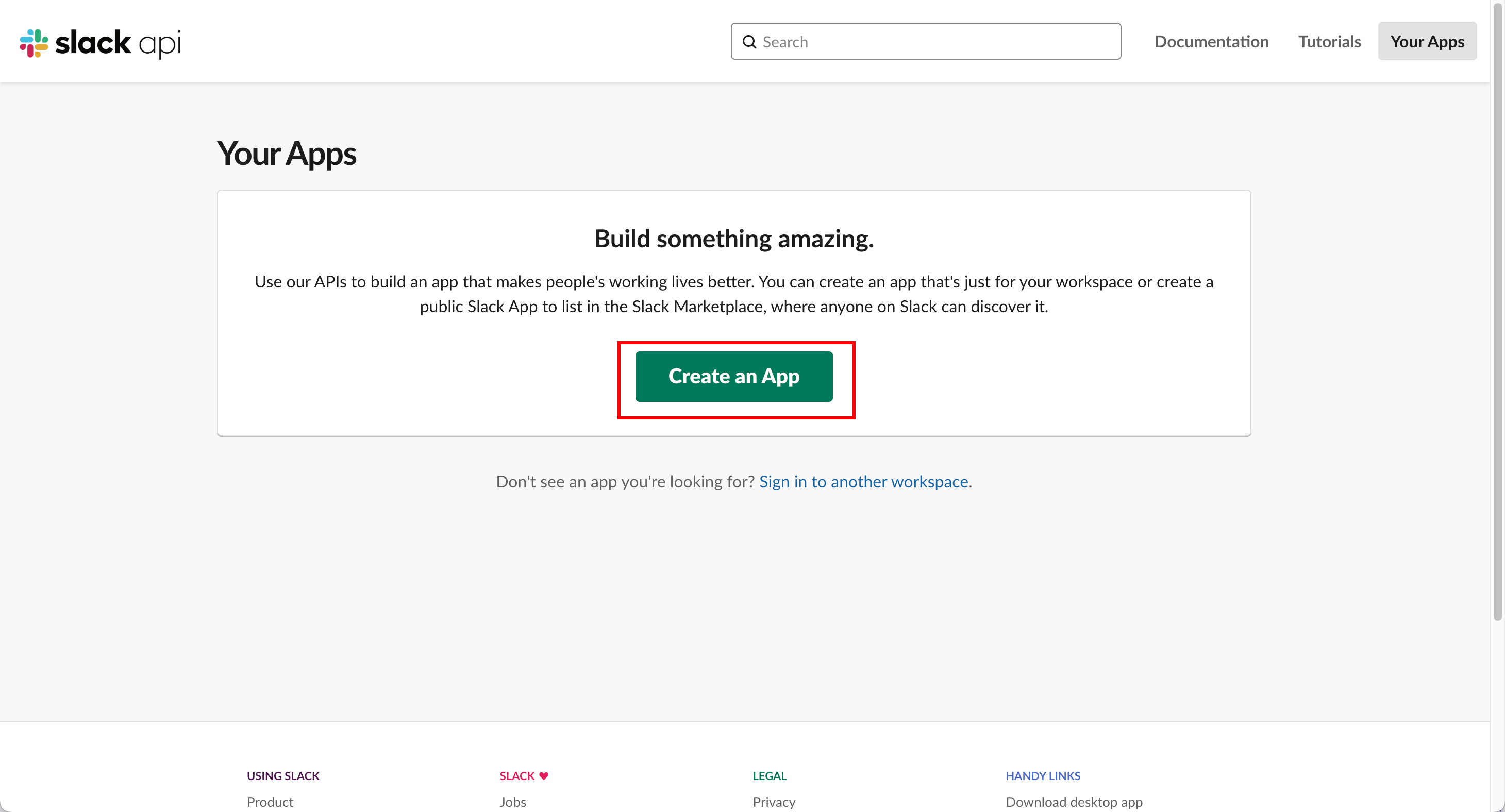
Task: Go to the Tutorials page
Action: coord(1329,42)
